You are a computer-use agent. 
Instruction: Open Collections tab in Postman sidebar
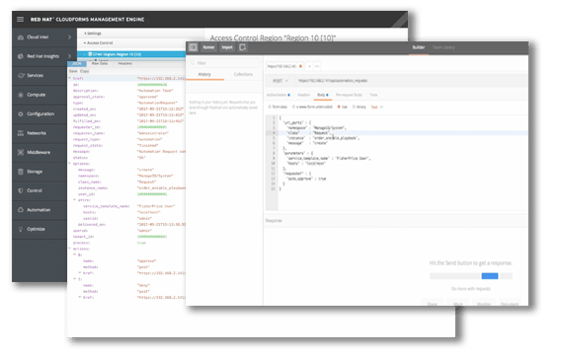(243, 74)
